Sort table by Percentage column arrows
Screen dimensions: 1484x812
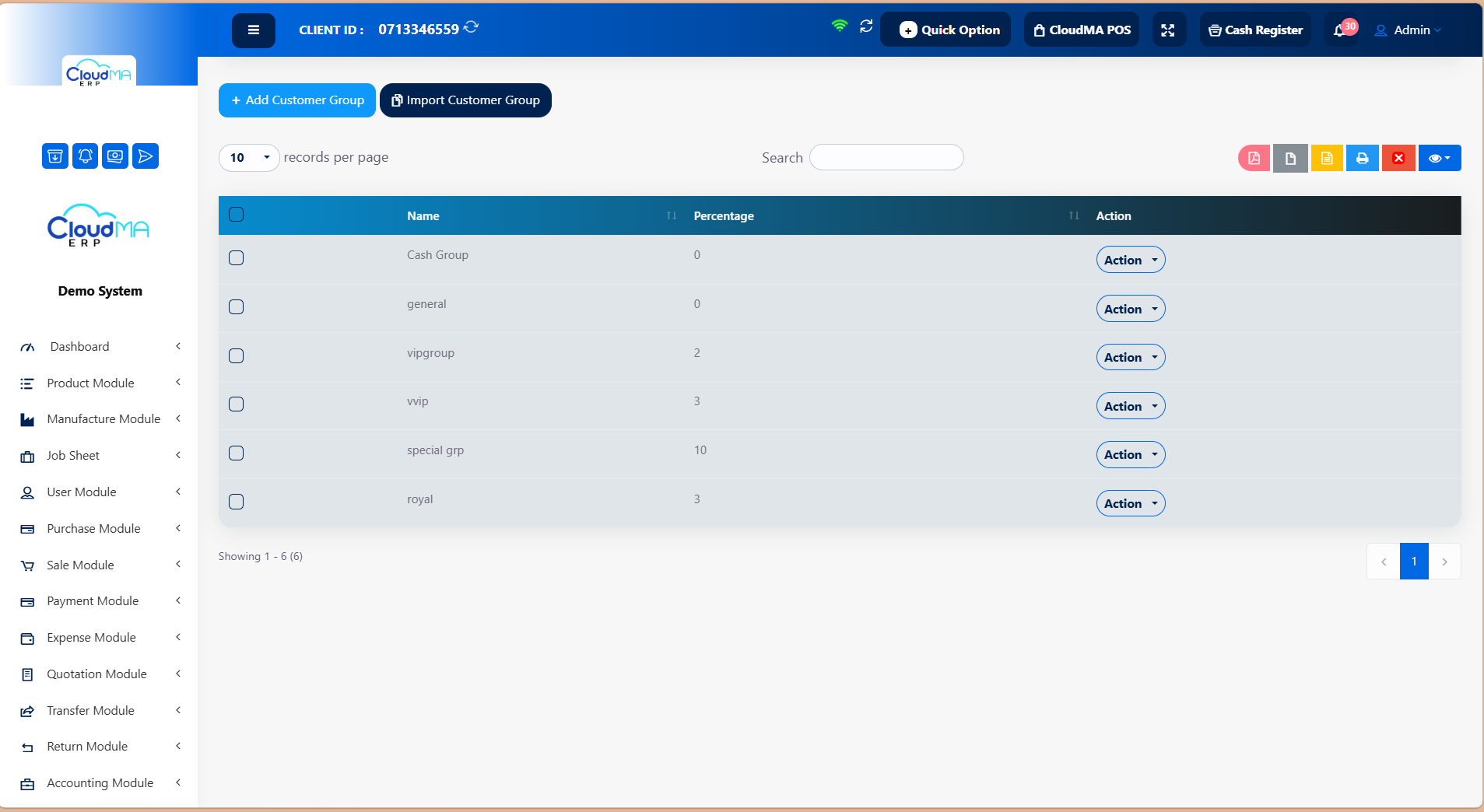[1074, 215]
